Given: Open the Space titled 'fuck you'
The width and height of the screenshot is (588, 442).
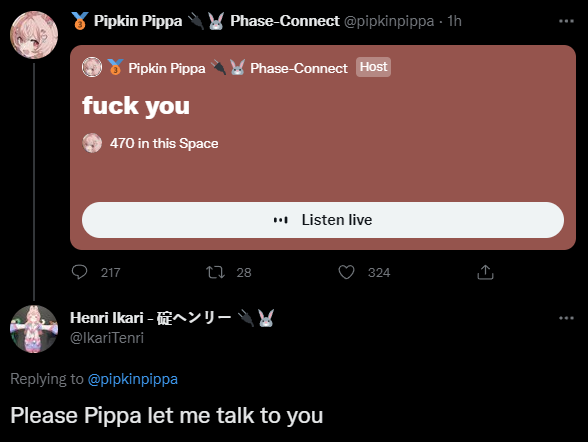Looking at the screenshot, I should coord(136,106).
